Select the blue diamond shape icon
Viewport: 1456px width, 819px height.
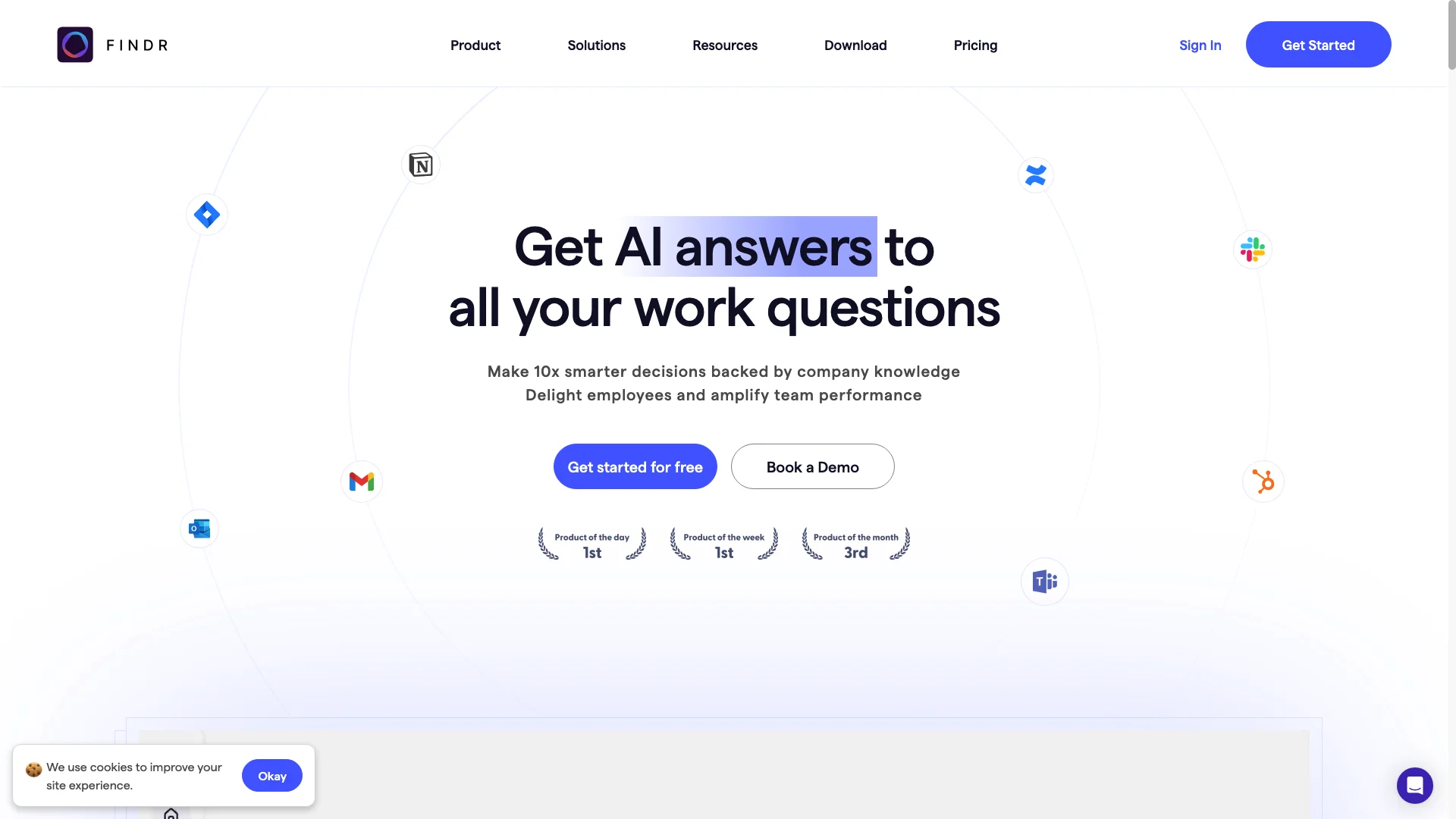pyautogui.click(x=206, y=214)
